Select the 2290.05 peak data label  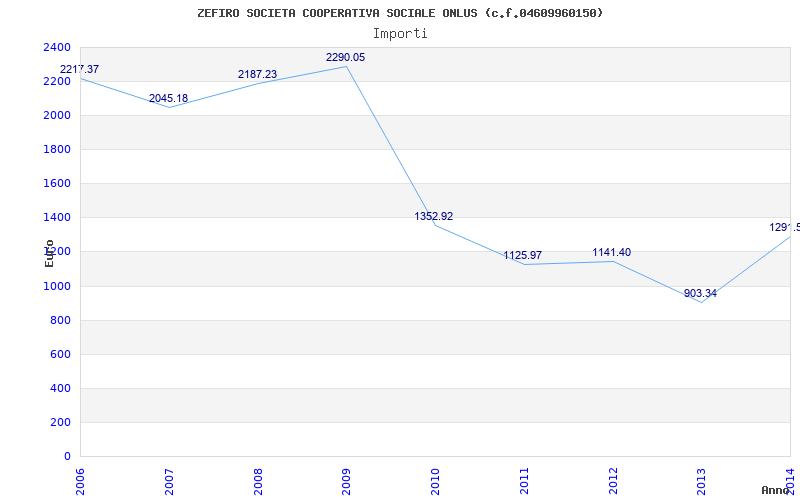(345, 58)
